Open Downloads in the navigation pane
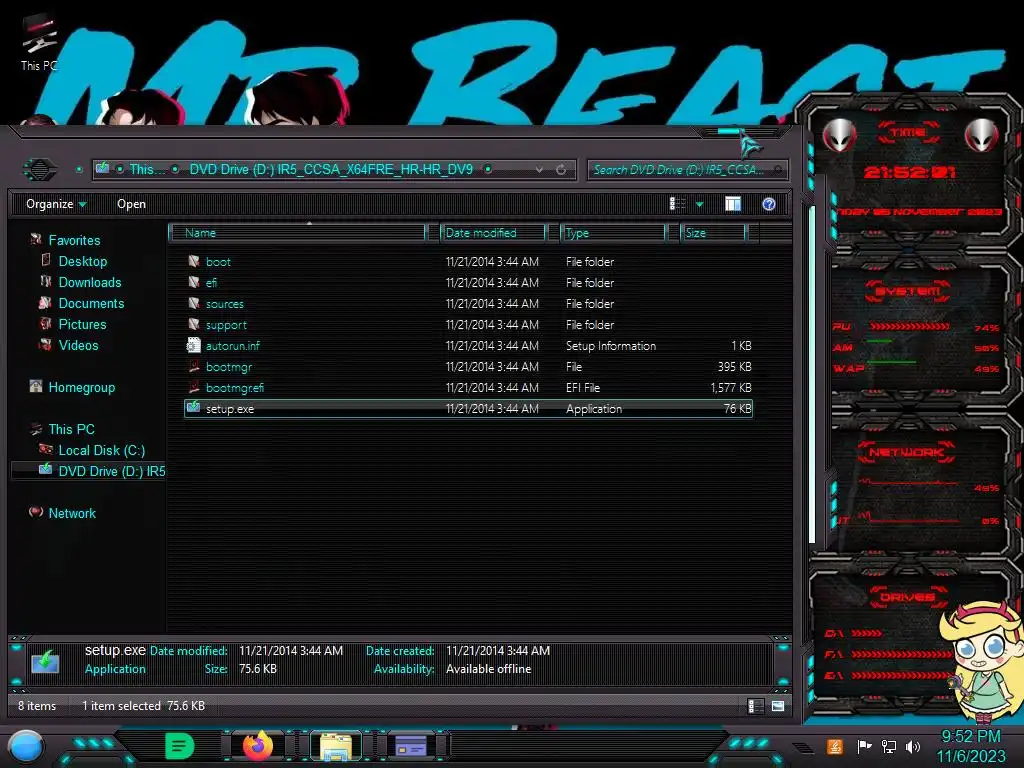This screenshot has width=1024, height=768. pyautogui.click(x=90, y=282)
